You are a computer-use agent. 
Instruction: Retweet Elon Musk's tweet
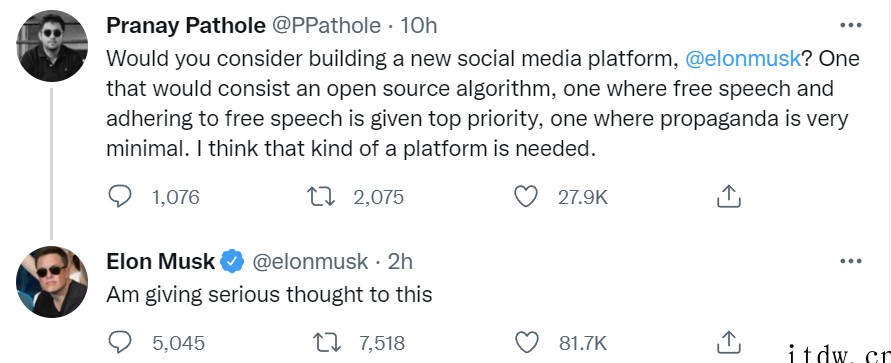tap(327, 343)
